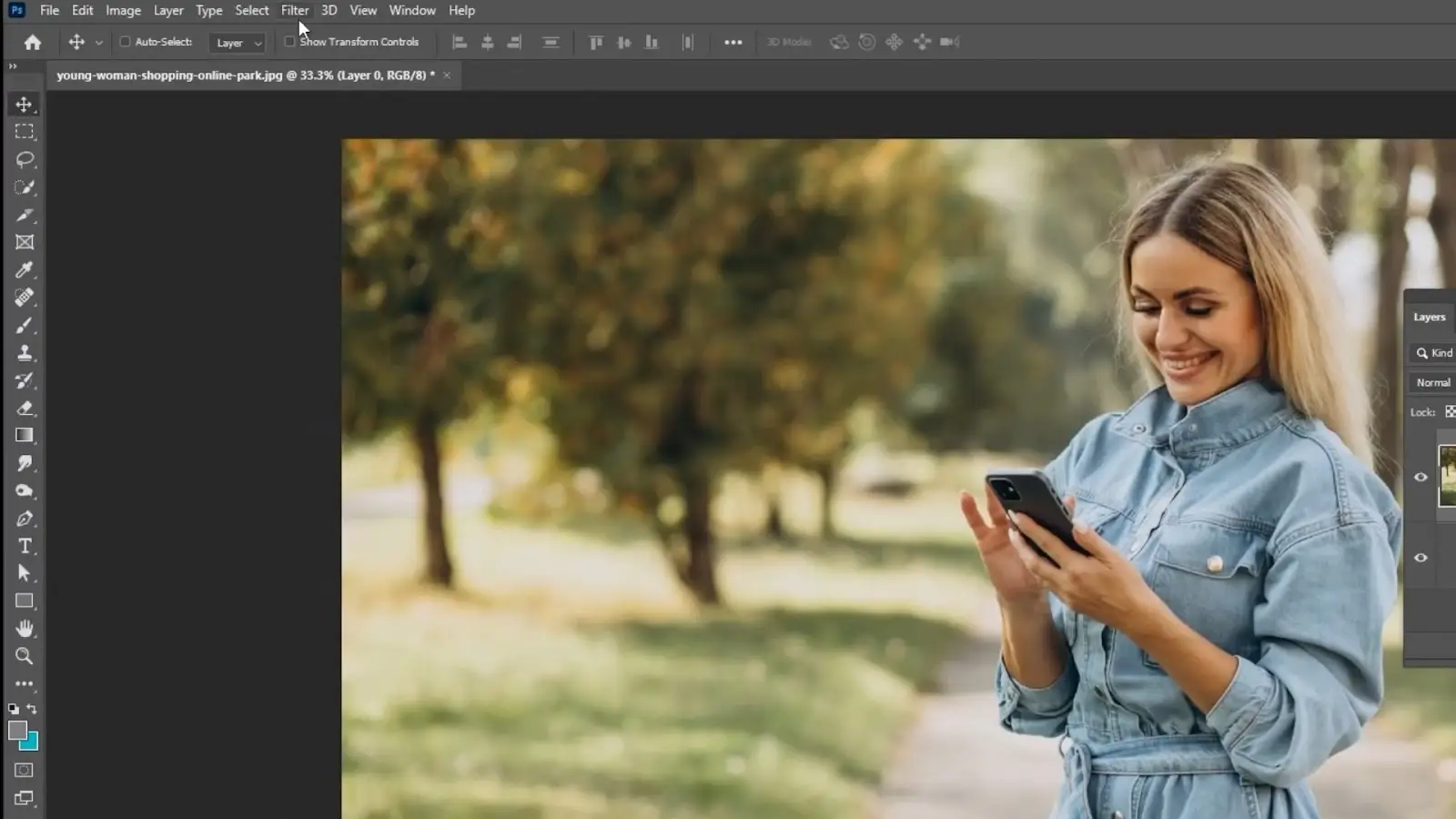Select the Gradient tool
Viewport: 1456px width, 819px height.
(x=25, y=436)
